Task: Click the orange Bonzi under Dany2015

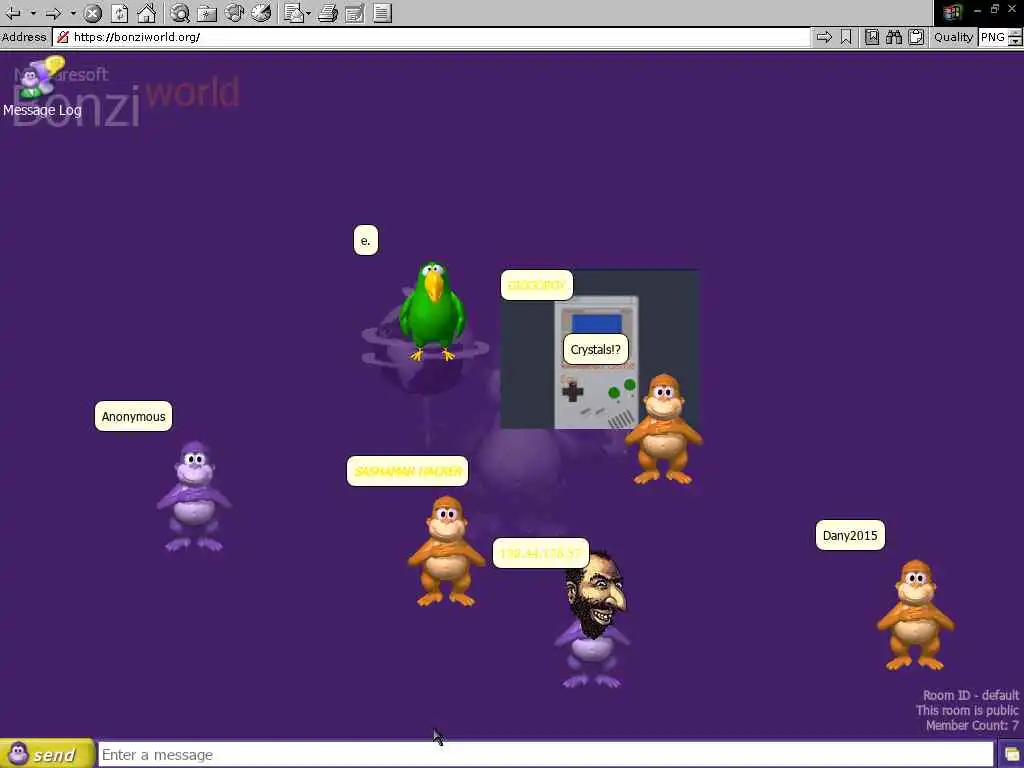Action: click(915, 615)
